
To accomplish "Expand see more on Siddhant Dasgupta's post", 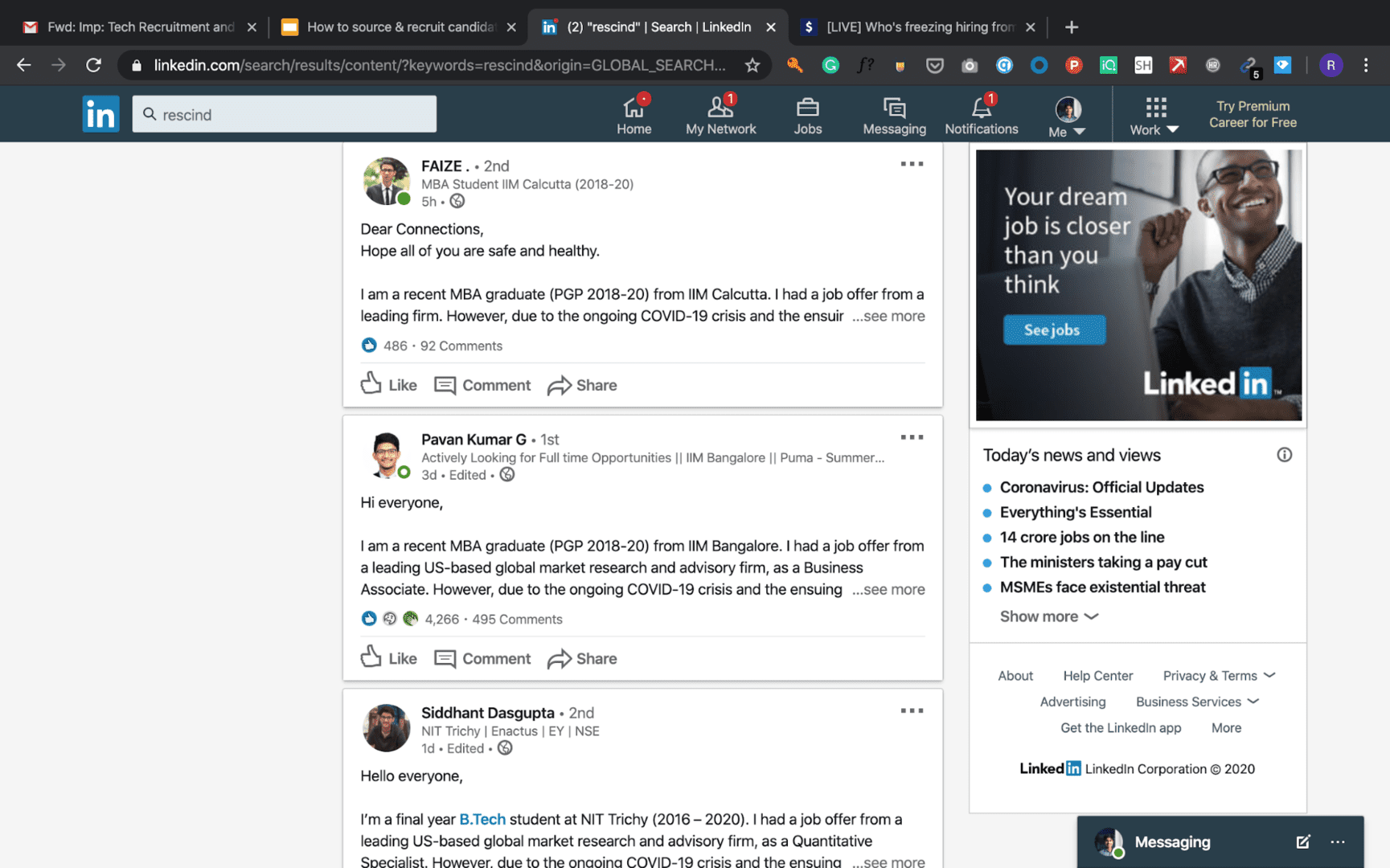I will [888, 862].
